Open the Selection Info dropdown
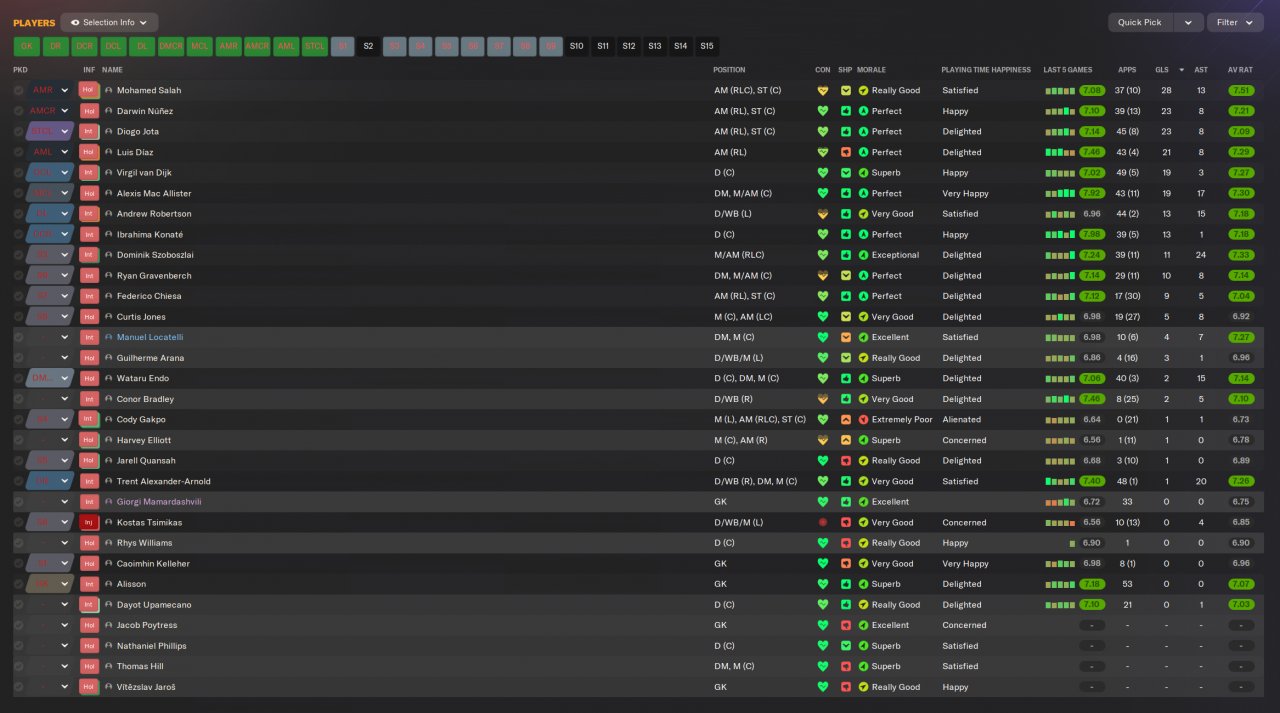This screenshot has height=713, width=1280. 109,22
